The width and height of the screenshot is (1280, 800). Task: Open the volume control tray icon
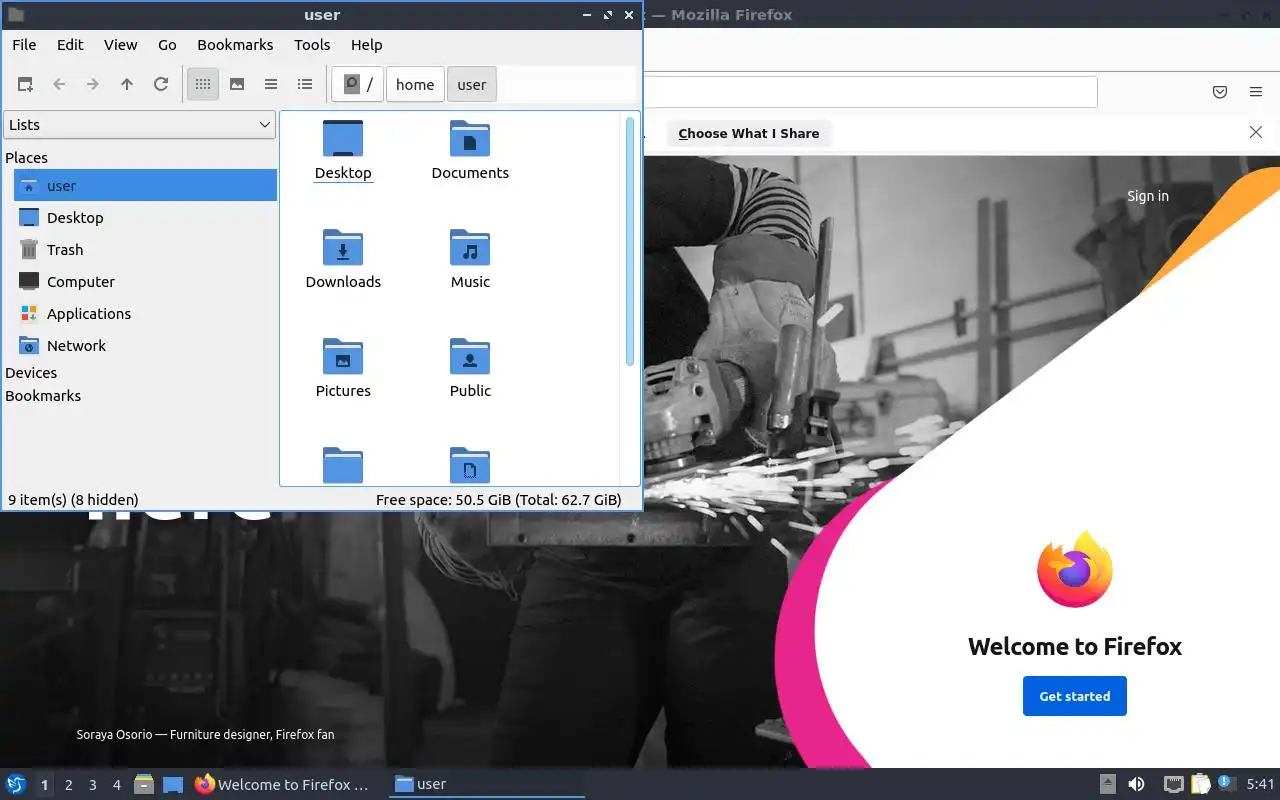(1136, 784)
